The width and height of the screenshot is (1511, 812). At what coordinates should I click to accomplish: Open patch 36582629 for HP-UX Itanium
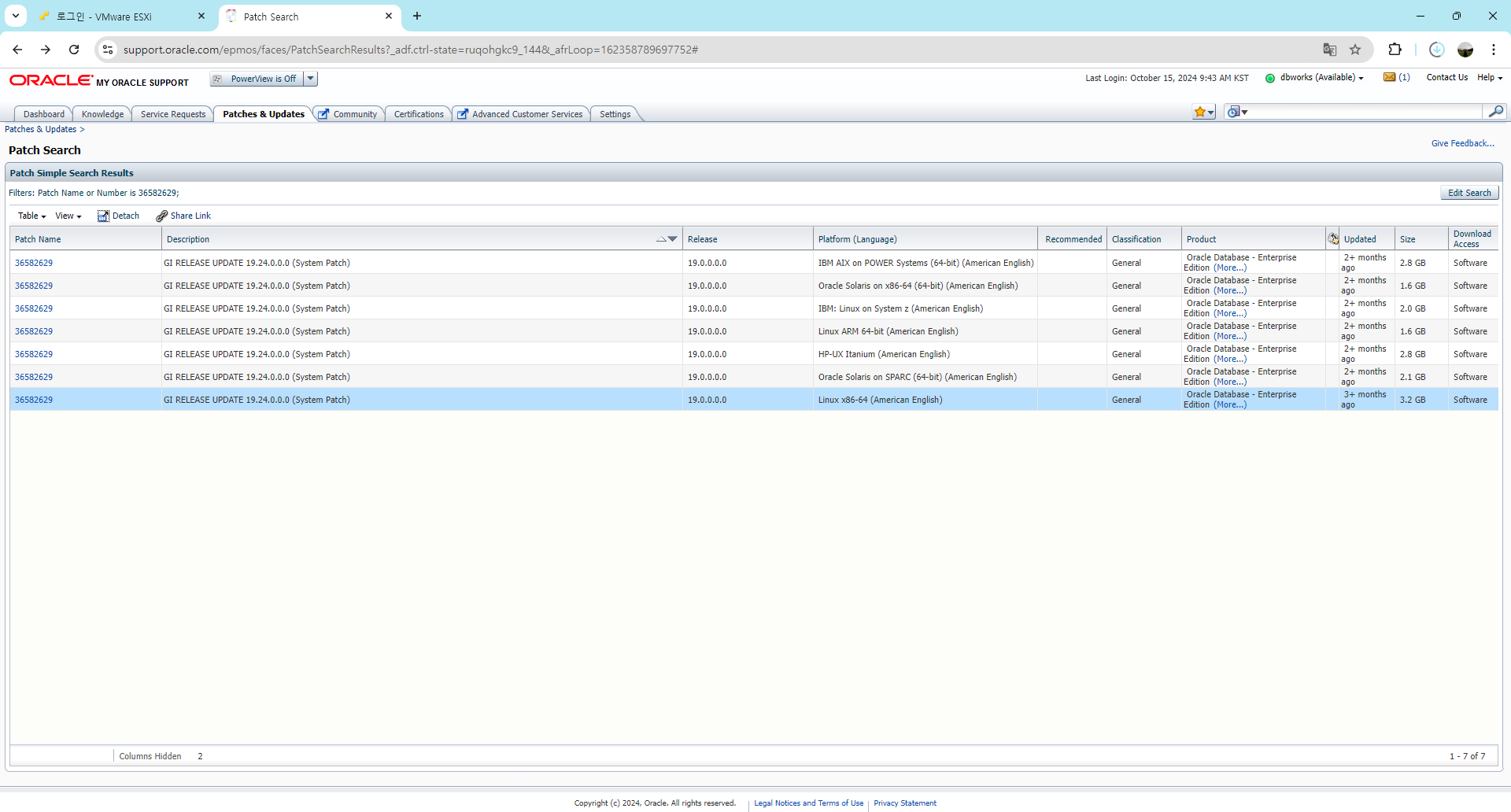tap(34, 354)
